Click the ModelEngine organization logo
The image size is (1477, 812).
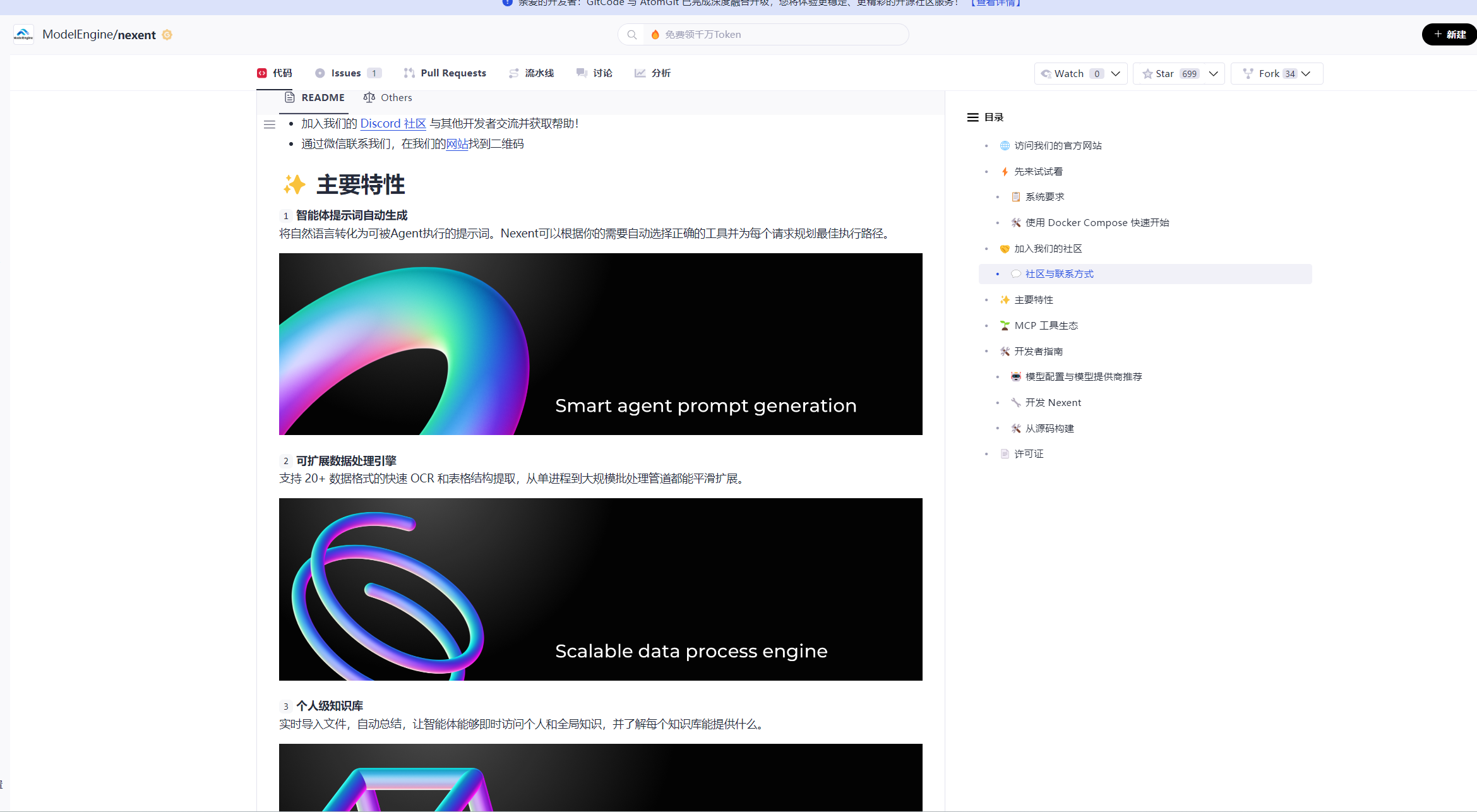point(23,35)
